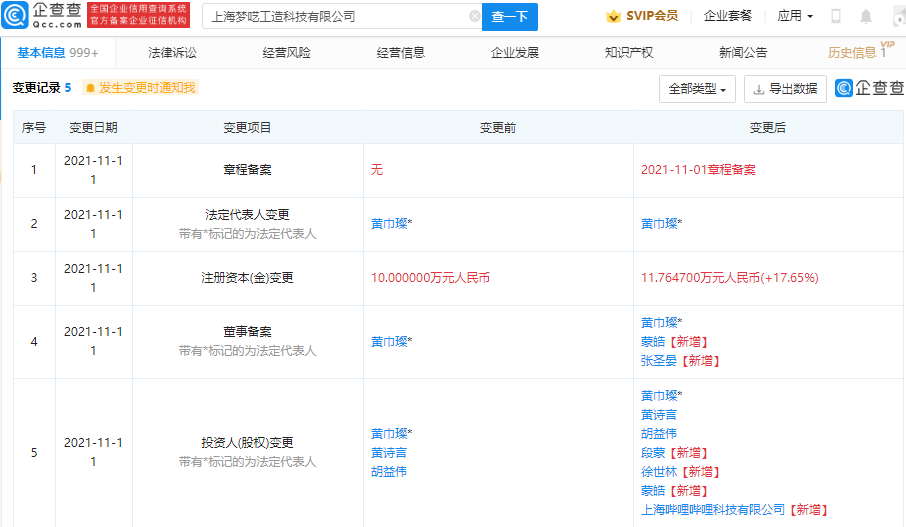
Task: Open the 新闻公告 tab
Action: 743,53
